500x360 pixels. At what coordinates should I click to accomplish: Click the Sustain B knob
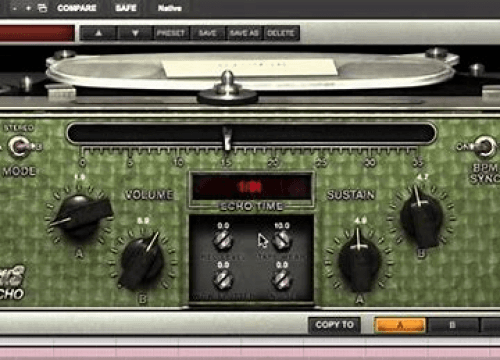(x=421, y=219)
